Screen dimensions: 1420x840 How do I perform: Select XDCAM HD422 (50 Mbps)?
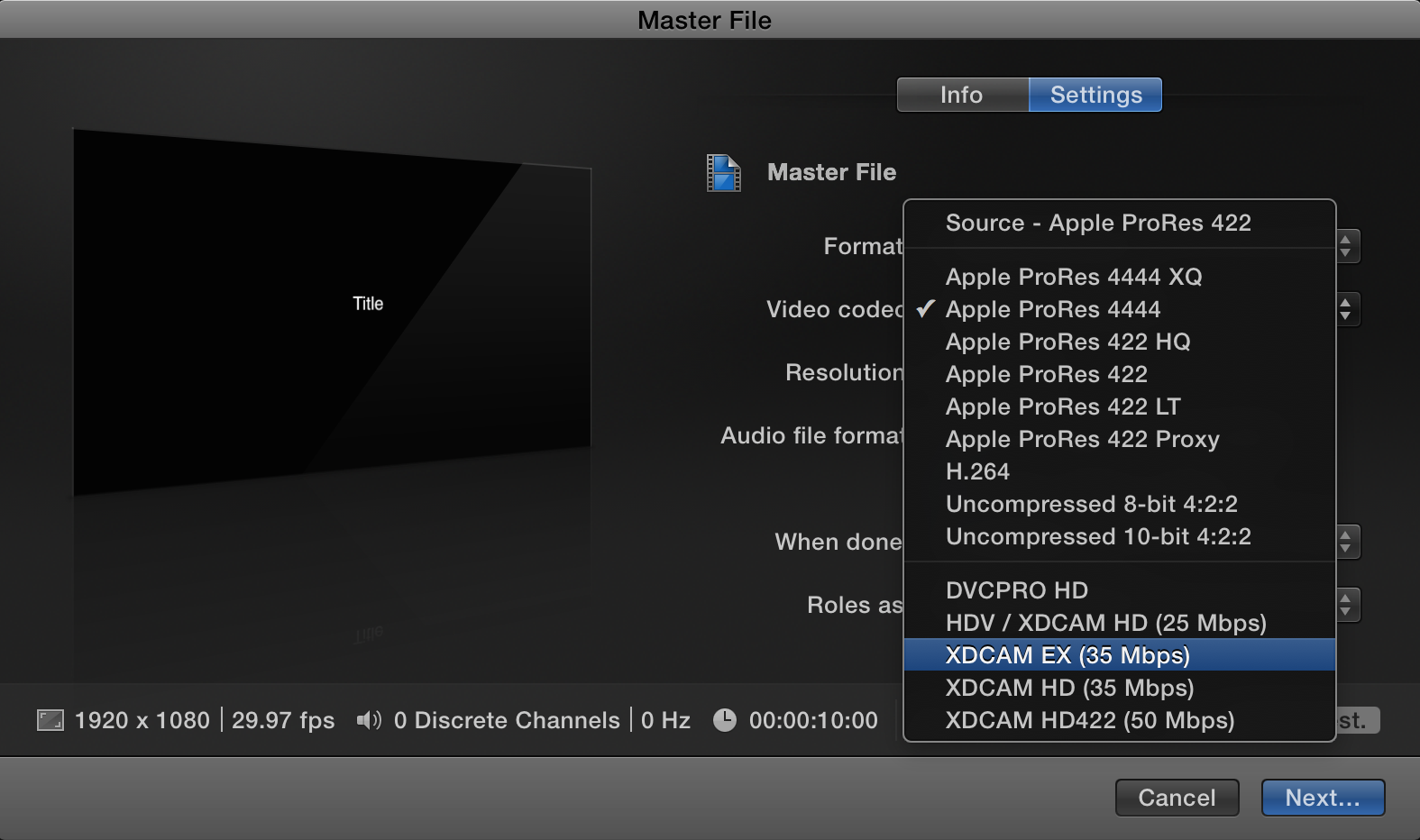click(x=1119, y=720)
